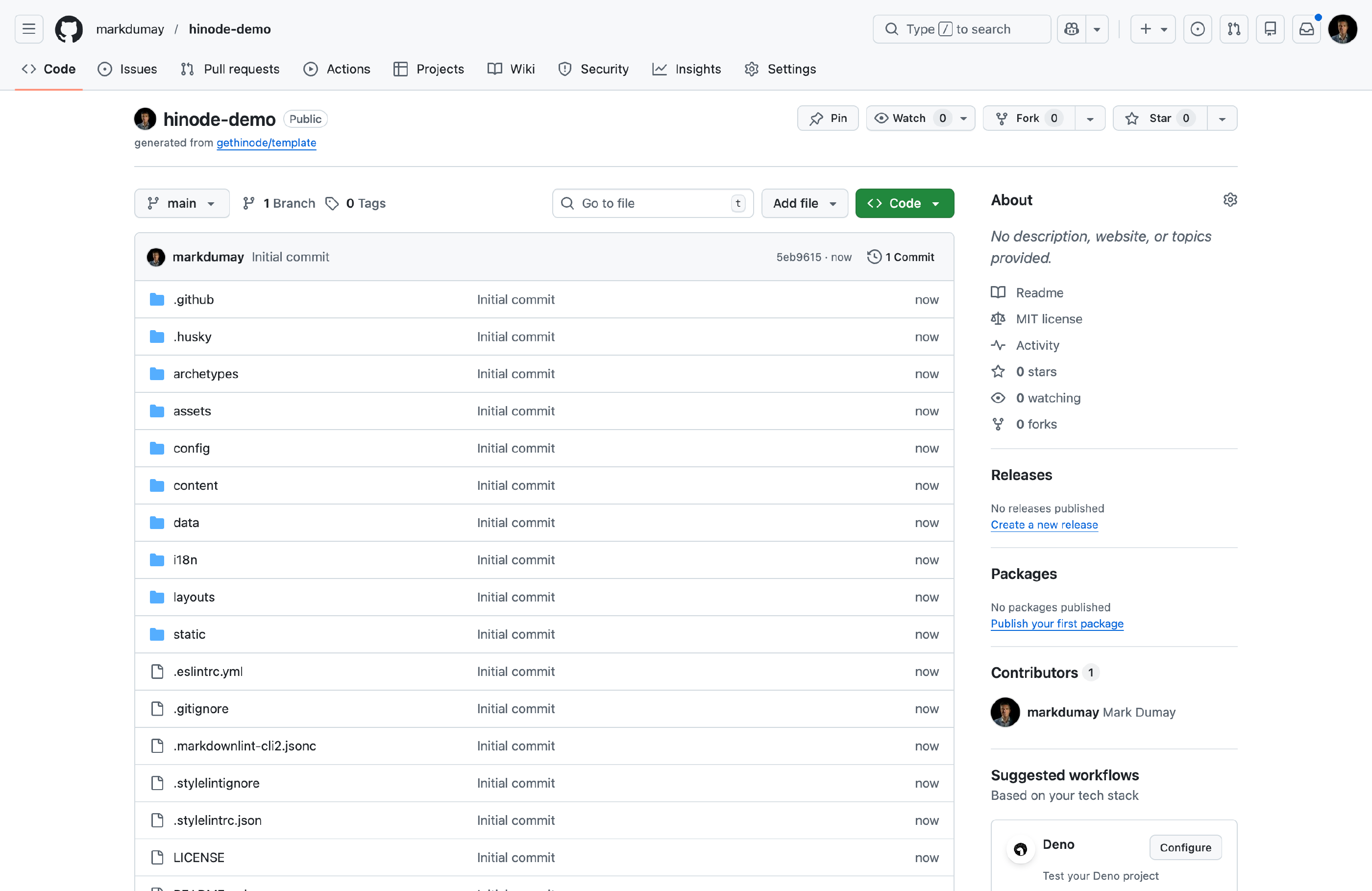The width and height of the screenshot is (1372, 891).
Task: Expand the Add file dropdown
Action: pos(804,203)
